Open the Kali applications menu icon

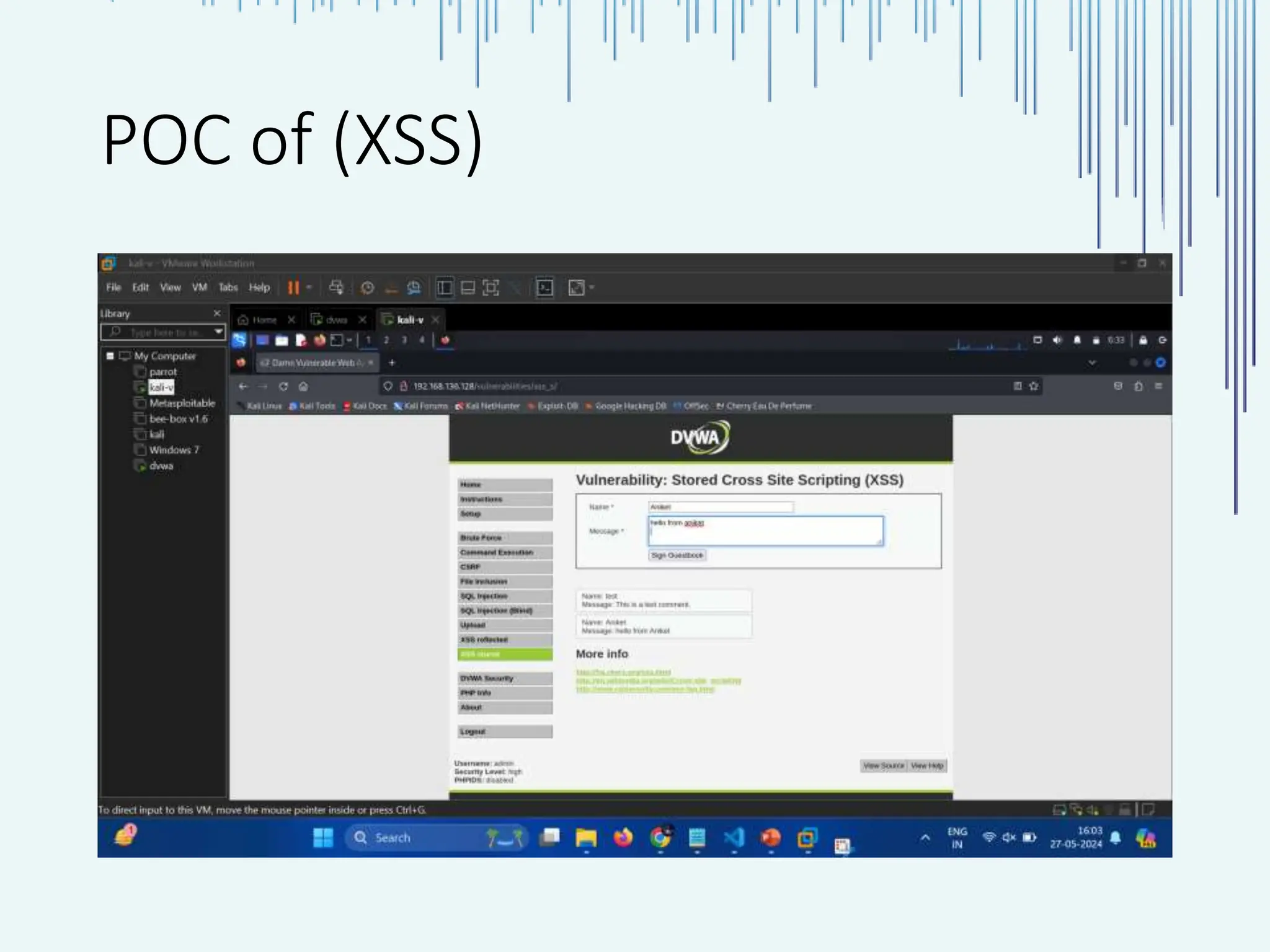pos(239,340)
